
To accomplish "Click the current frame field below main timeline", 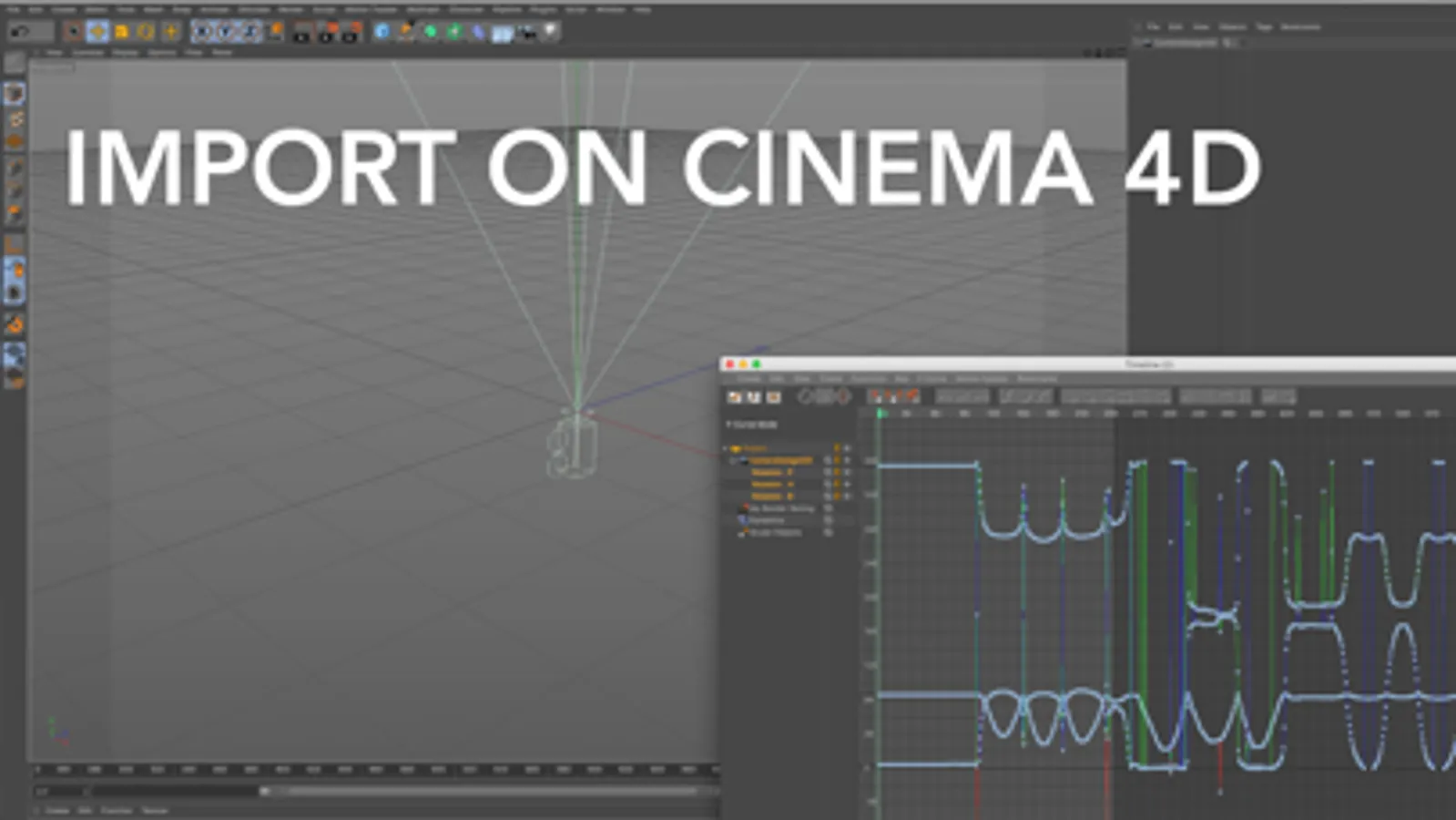I will (62, 791).
